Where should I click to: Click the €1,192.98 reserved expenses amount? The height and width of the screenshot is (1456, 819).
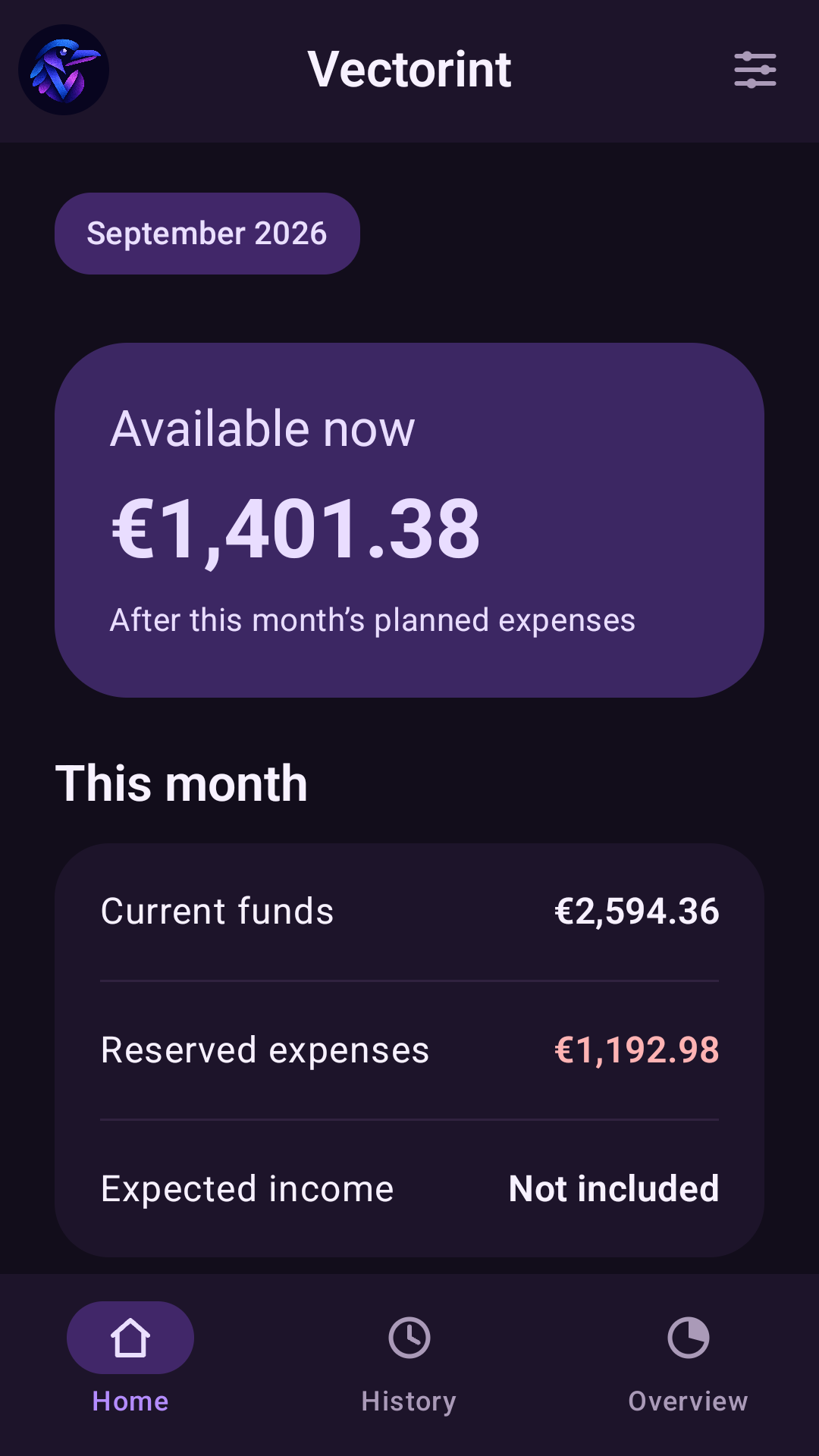coord(637,1050)
